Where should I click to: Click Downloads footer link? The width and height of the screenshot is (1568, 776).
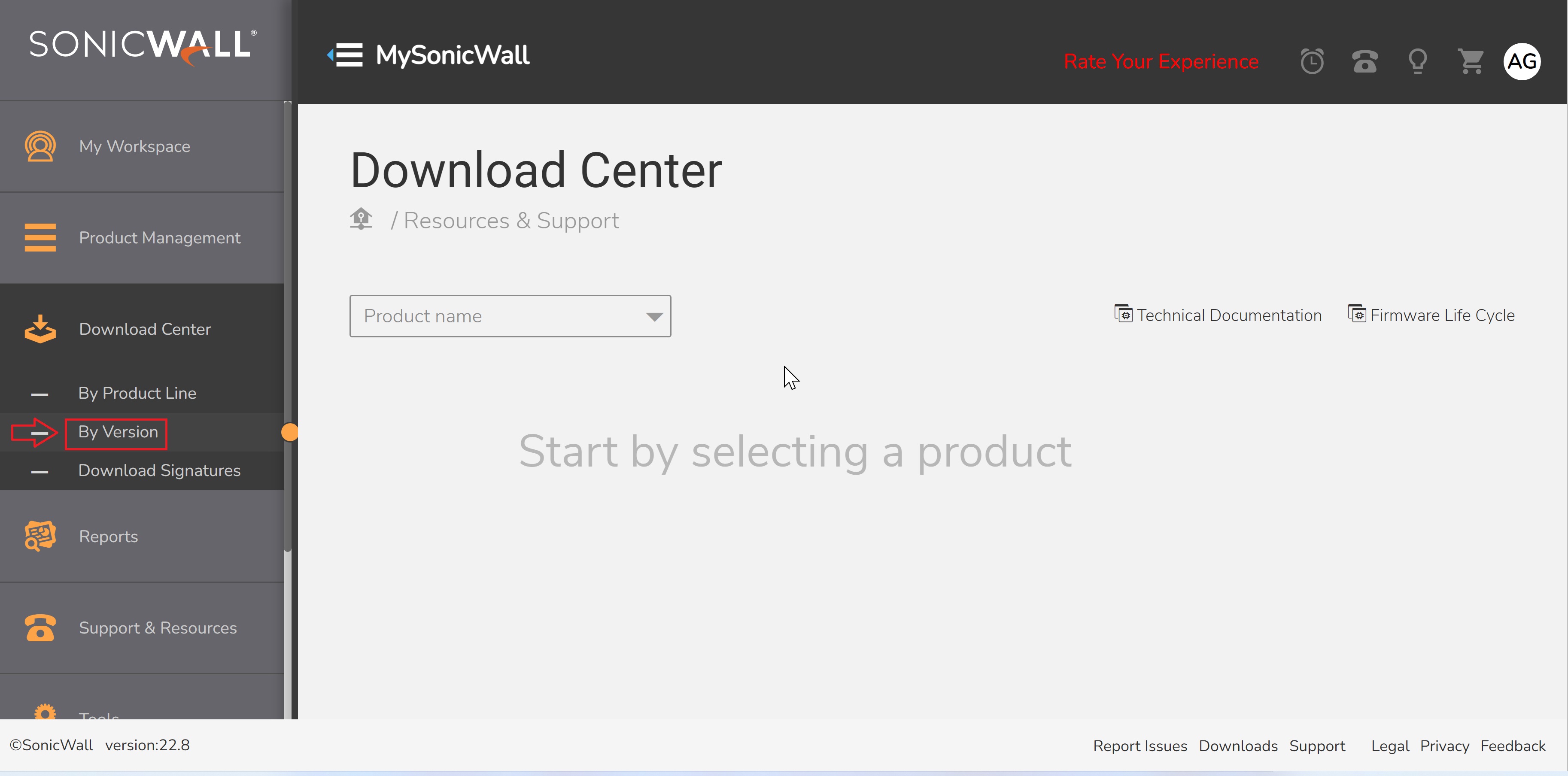[x=1238, y=746]
